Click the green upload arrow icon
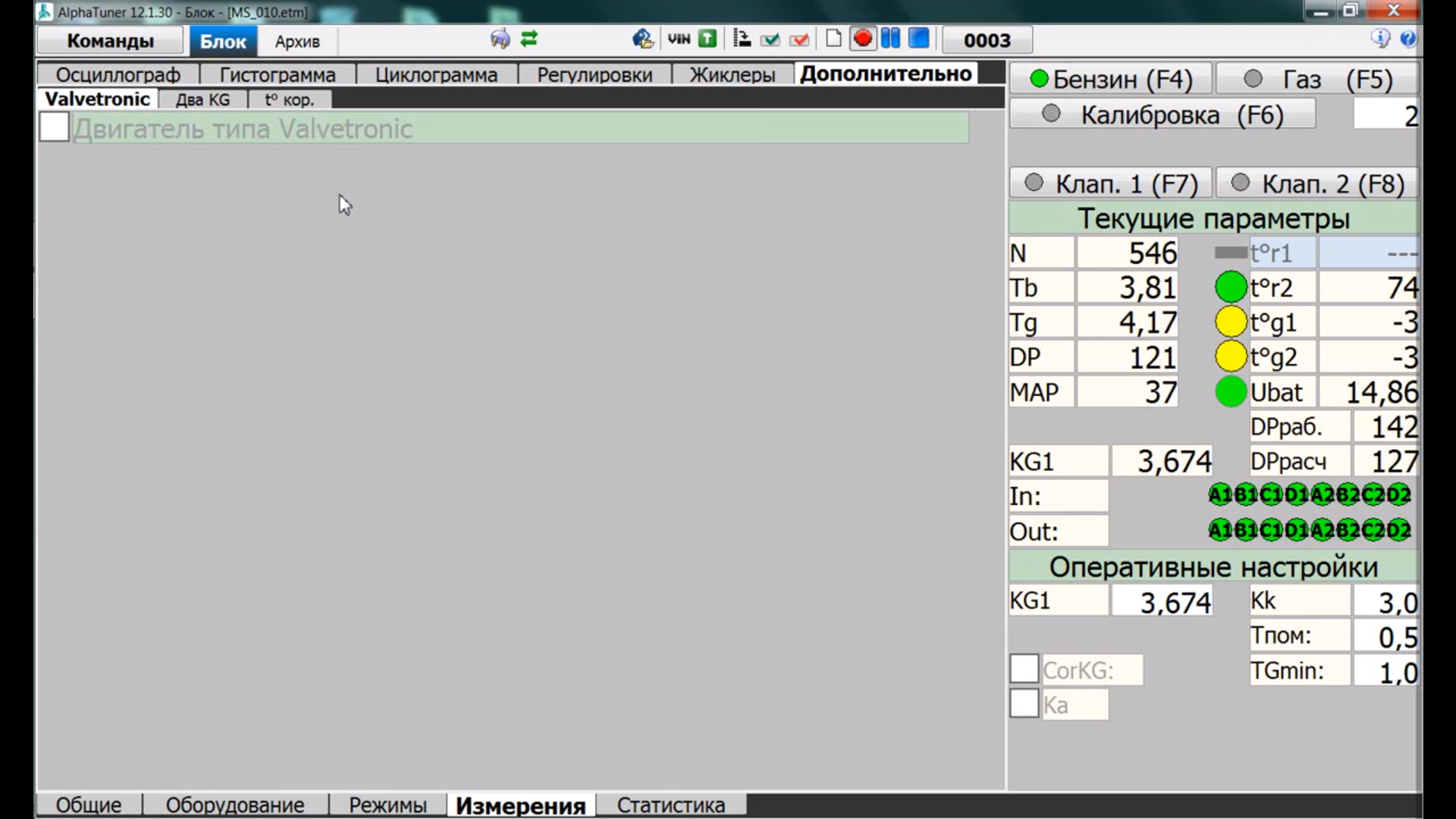Viewport: 1456px width, 819px height. click(708, 39)
